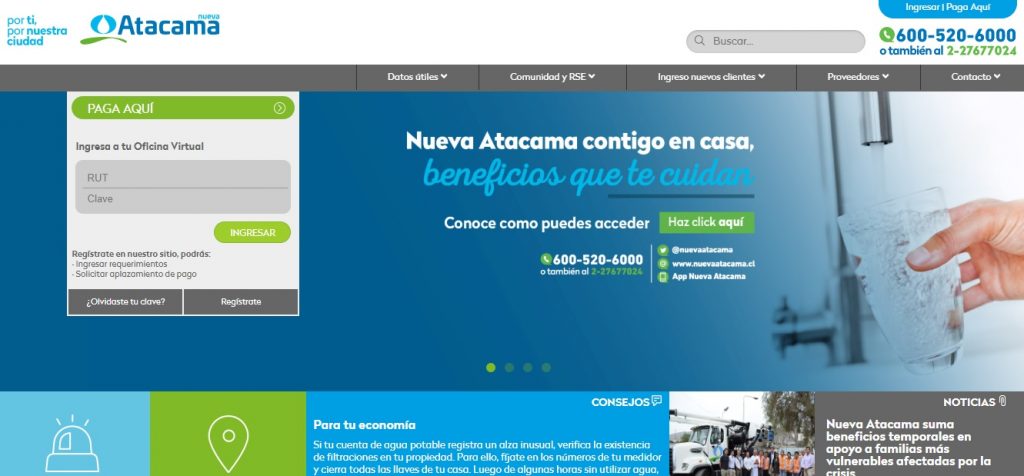Click the arrow icon on Paga Aquí
1024x476 pixels.
pyautogui.click(x=280, y=108)
